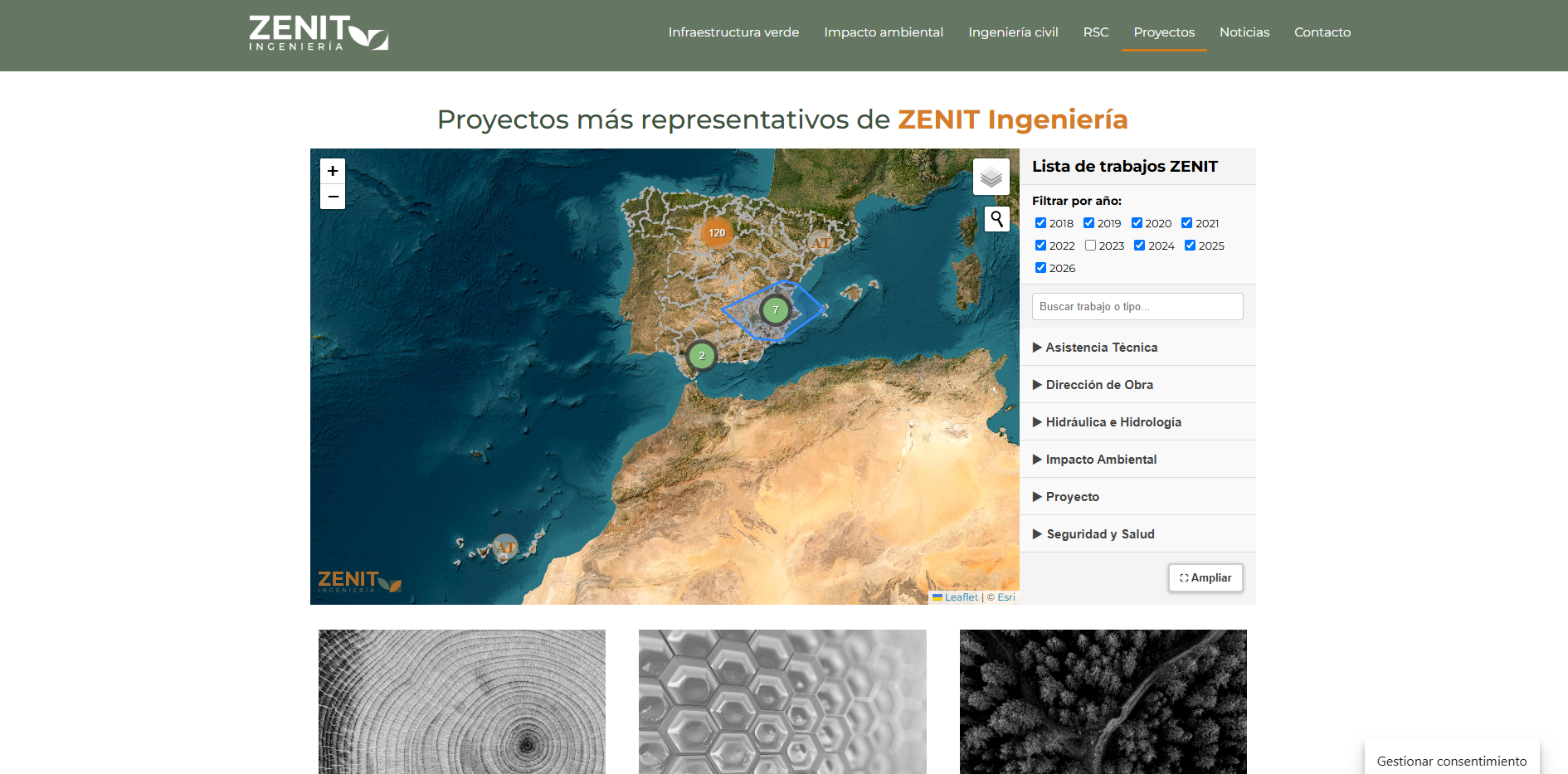Open the Esri attribution link
1568x774 pixels.
[1006, 597]
